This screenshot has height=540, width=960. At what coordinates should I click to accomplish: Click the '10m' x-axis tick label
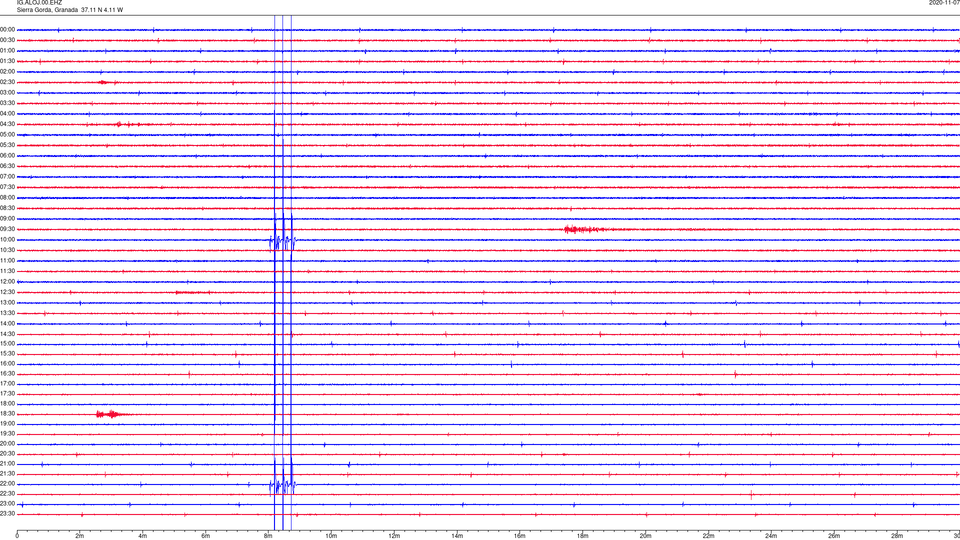point(331,536)
